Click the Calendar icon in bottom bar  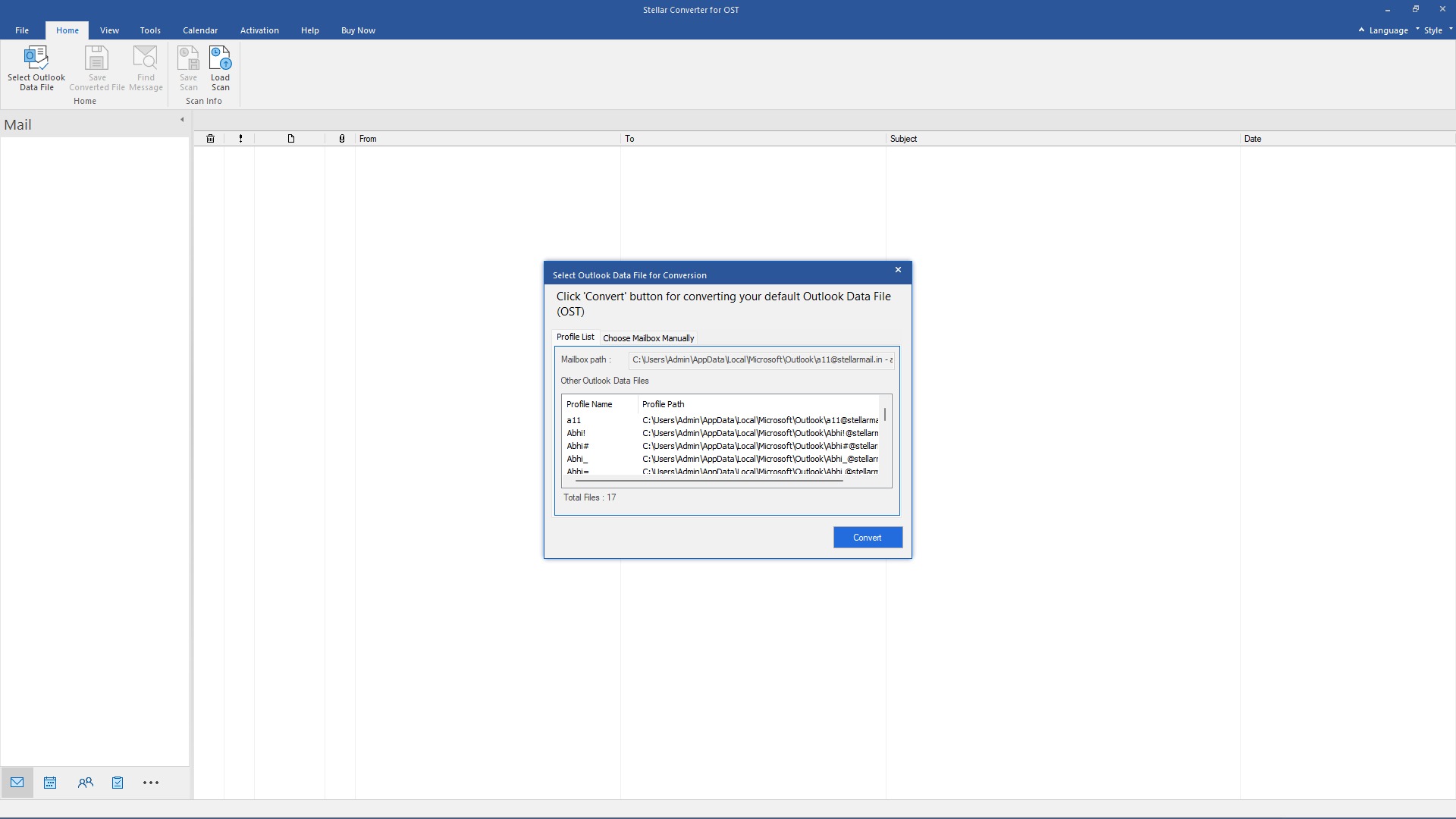point(50,782)
